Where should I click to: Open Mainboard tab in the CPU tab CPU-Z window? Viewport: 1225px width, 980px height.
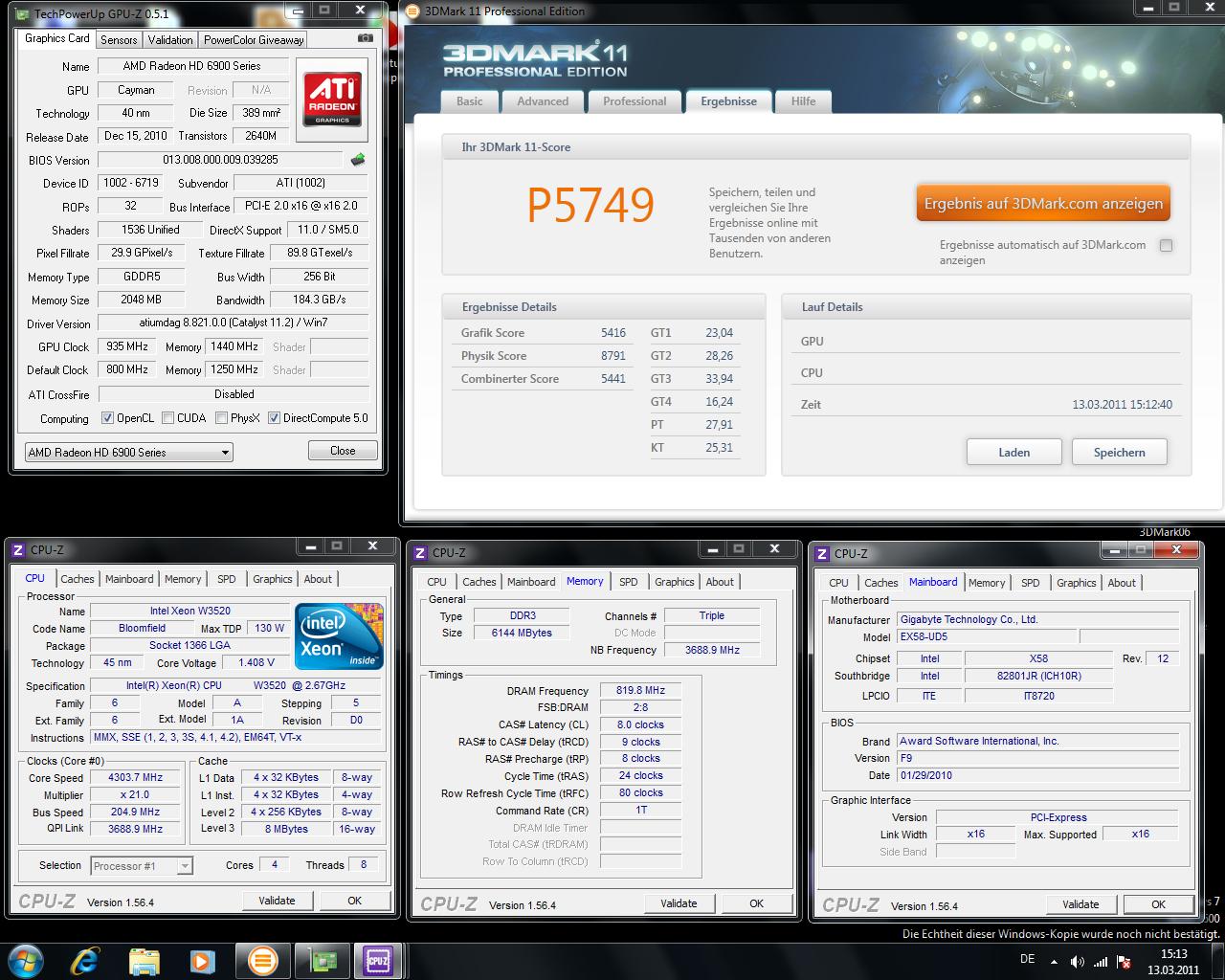(129, 579)
